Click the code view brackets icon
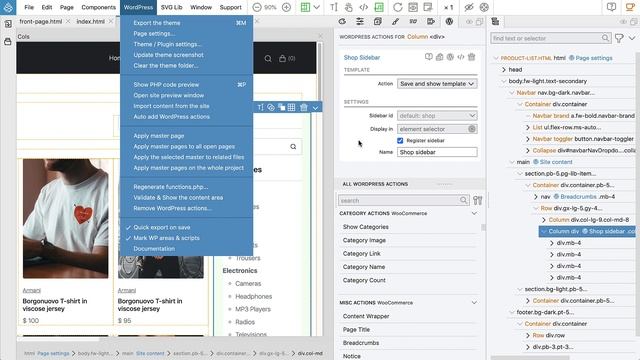Screen dimensions: 640x360 tap(363, 7)
